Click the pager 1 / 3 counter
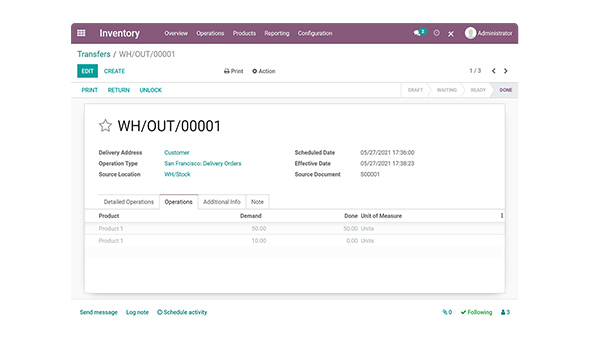 tap(475, 71)
